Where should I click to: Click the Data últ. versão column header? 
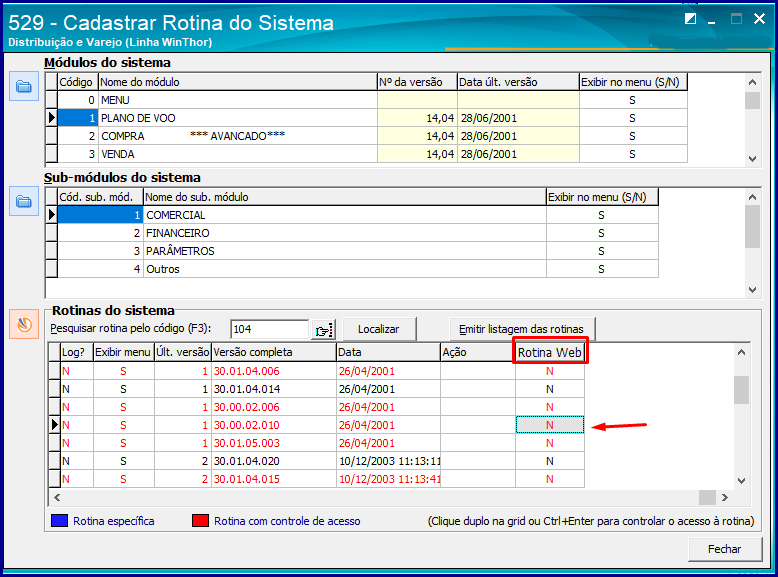tap(518, 82)
